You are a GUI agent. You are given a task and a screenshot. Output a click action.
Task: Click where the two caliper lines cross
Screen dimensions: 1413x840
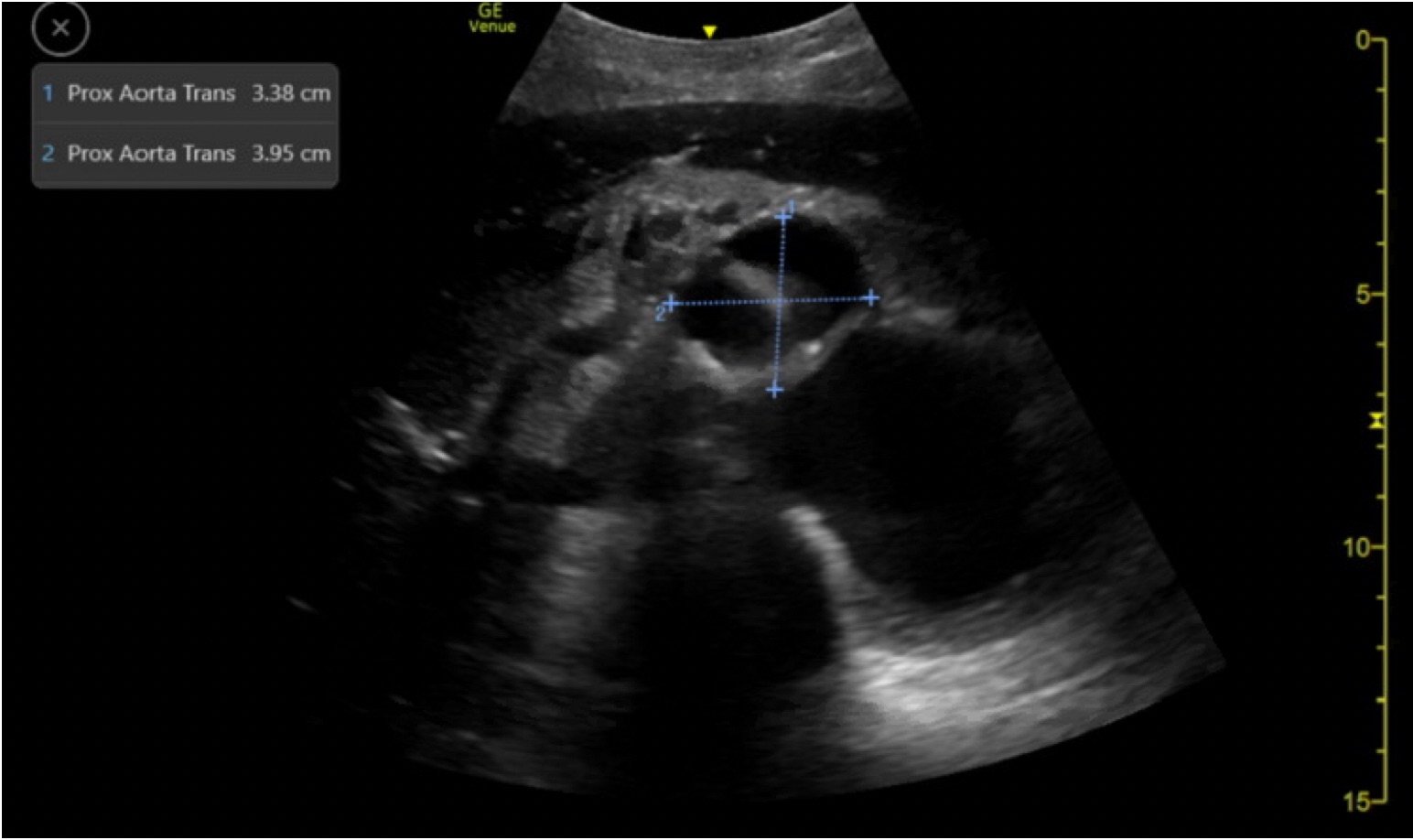[x=780, y=300]
